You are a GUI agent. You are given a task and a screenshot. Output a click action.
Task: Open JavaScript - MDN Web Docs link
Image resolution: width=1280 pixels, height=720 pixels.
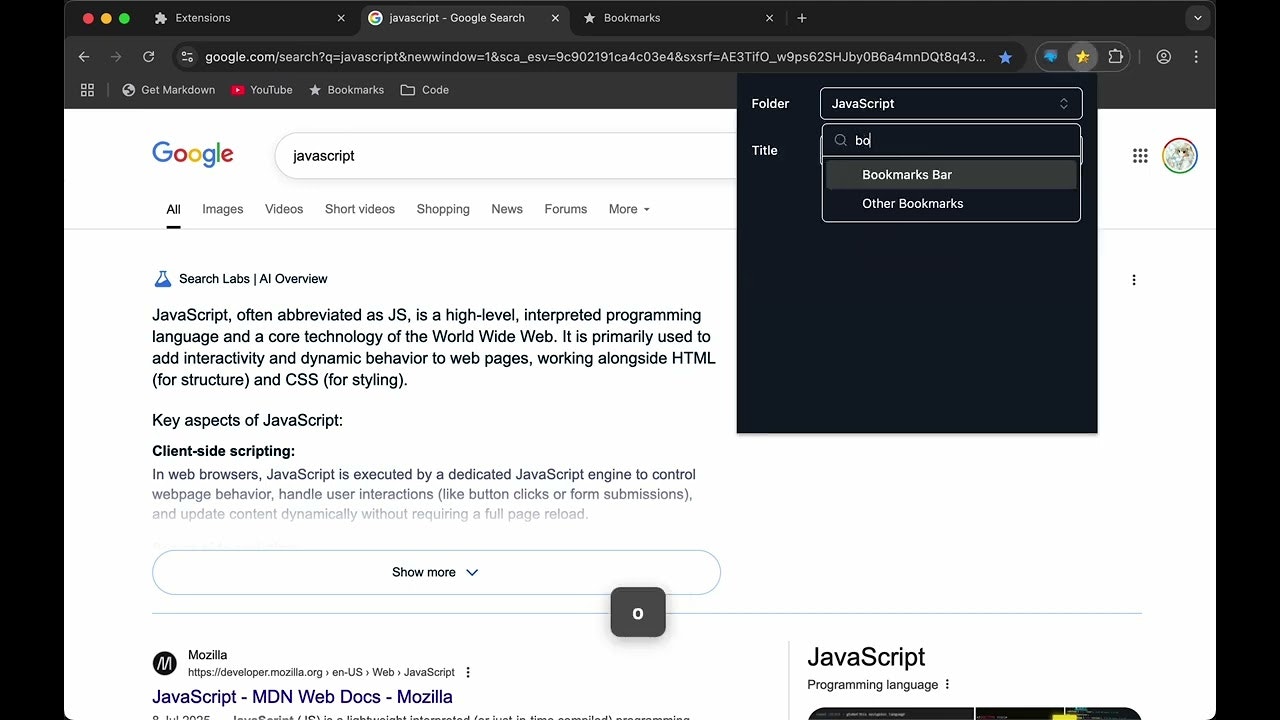click(x=302, y=697)
